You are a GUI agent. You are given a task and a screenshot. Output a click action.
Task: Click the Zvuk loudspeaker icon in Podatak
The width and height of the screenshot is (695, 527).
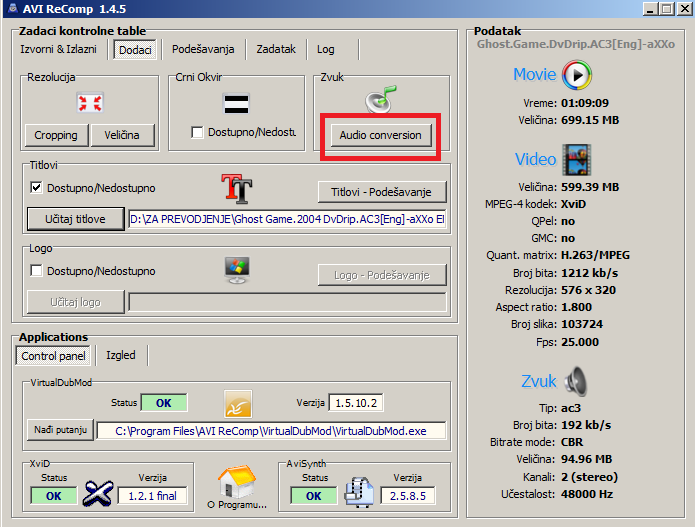(x=576, y=381)
